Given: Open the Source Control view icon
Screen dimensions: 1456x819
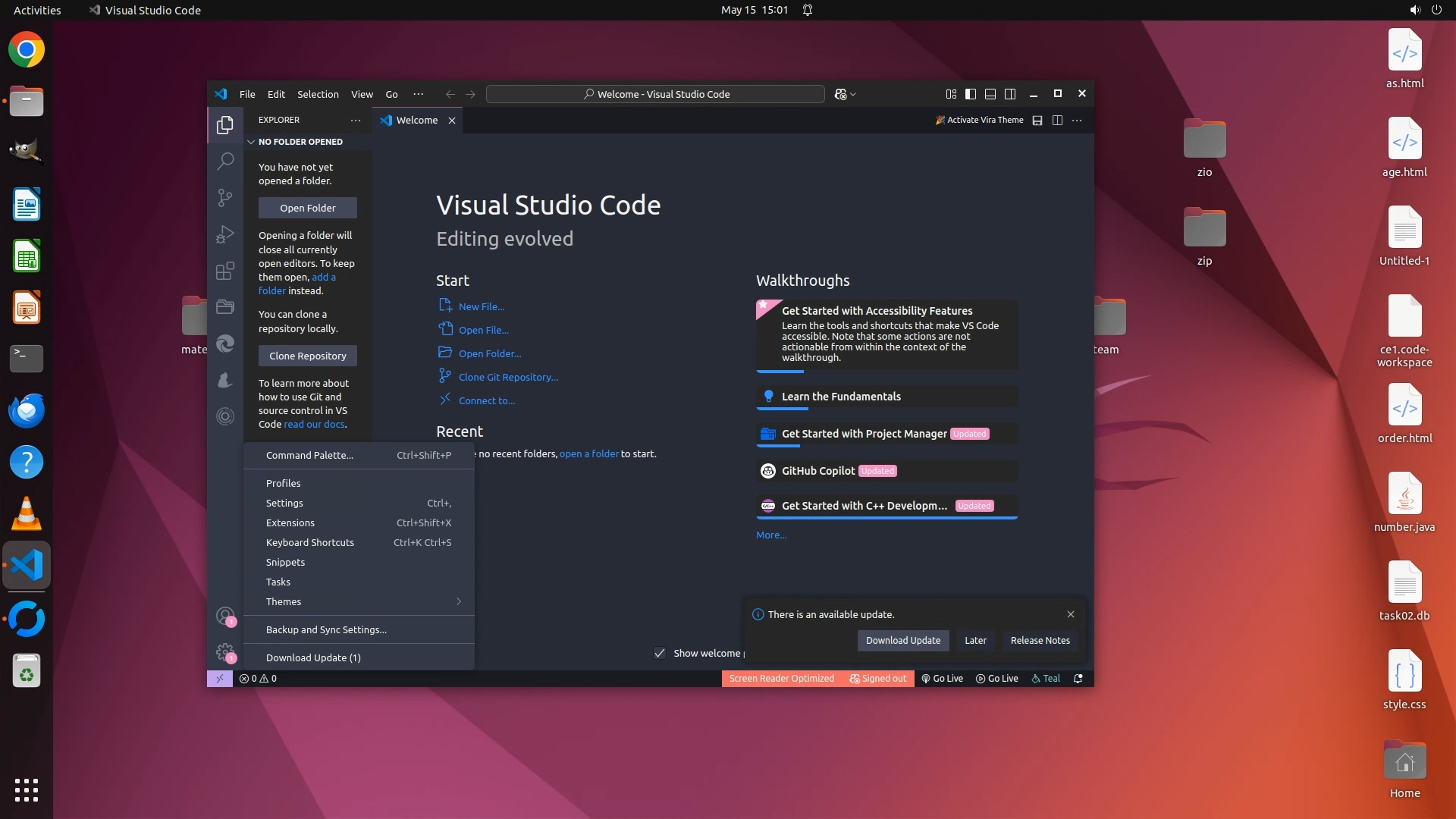Looking at the screenshot, I should [x=225, y=198].
